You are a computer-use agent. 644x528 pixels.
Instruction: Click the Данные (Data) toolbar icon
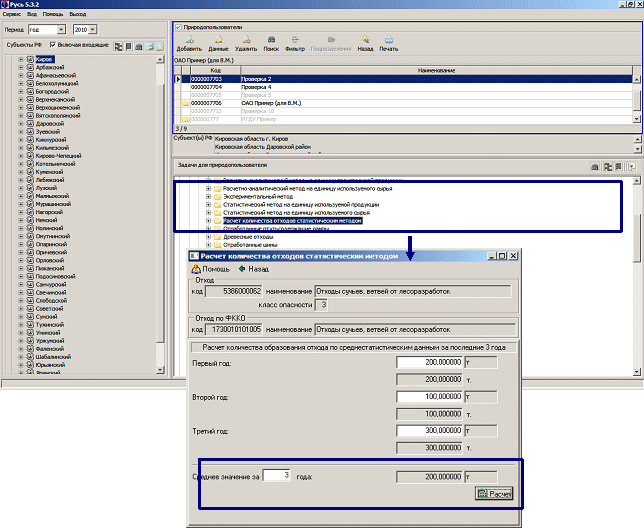pyautogui.click(x=217, y=42)
